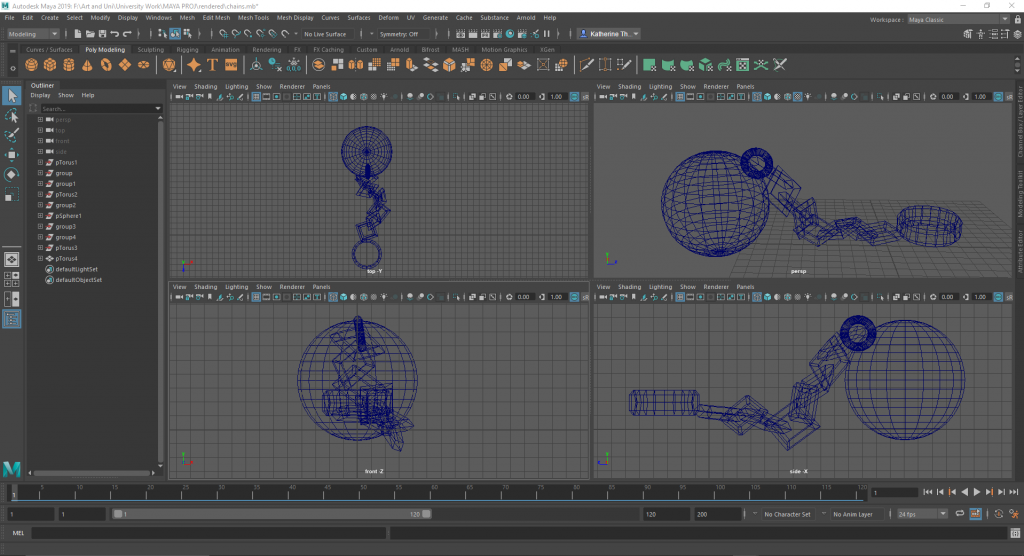1024x556 pixels.
Task: Expand the pTorus1 node in Outliner
Action: (40, 162)
